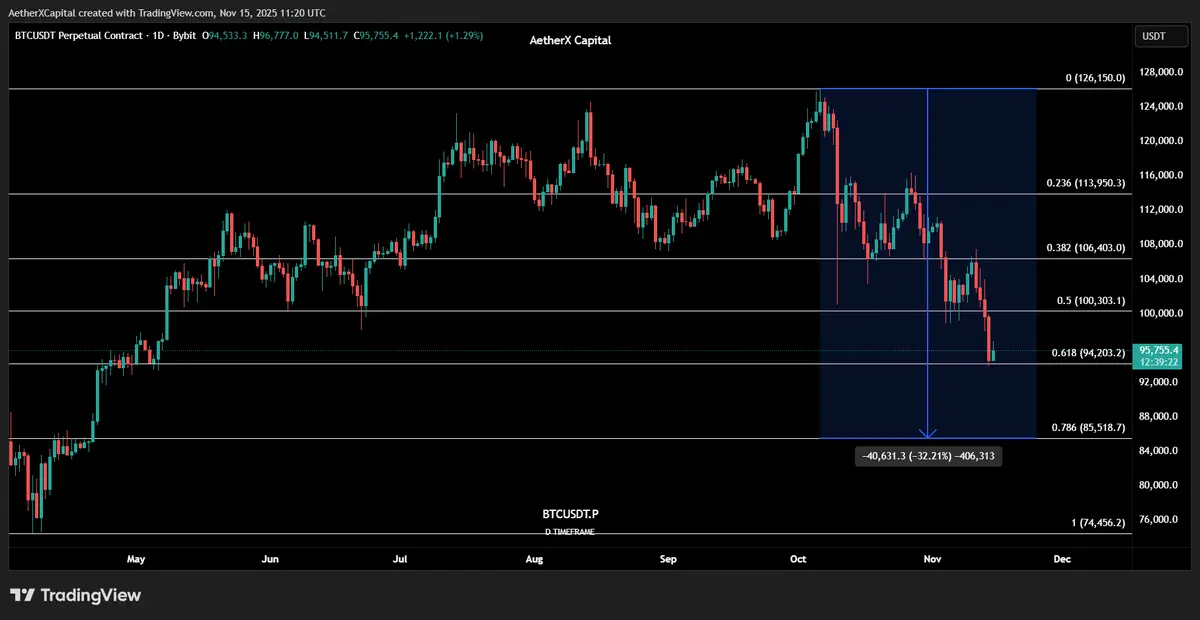Click the Dec label on time axis
Viewport: 1200px width, 620px height.
tap(1062, 560)
